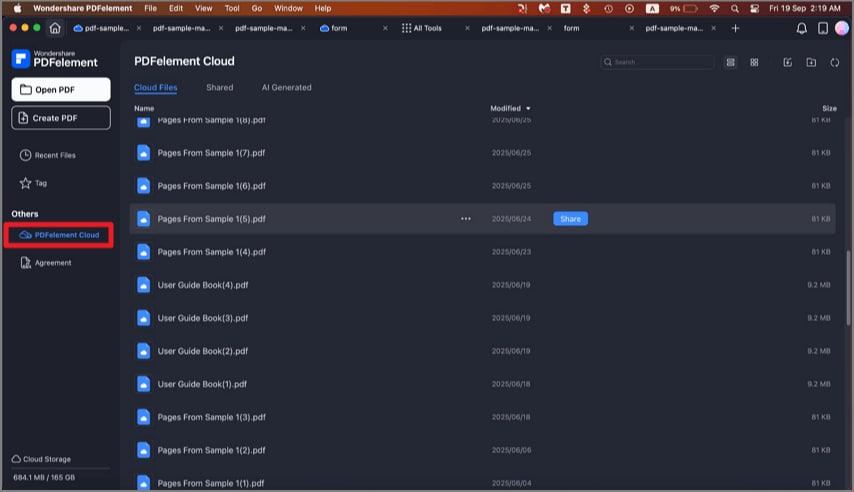Open the Tool menu
This screenshot has width=854, height=492.
pyautogui.click(x=232, y=8)
